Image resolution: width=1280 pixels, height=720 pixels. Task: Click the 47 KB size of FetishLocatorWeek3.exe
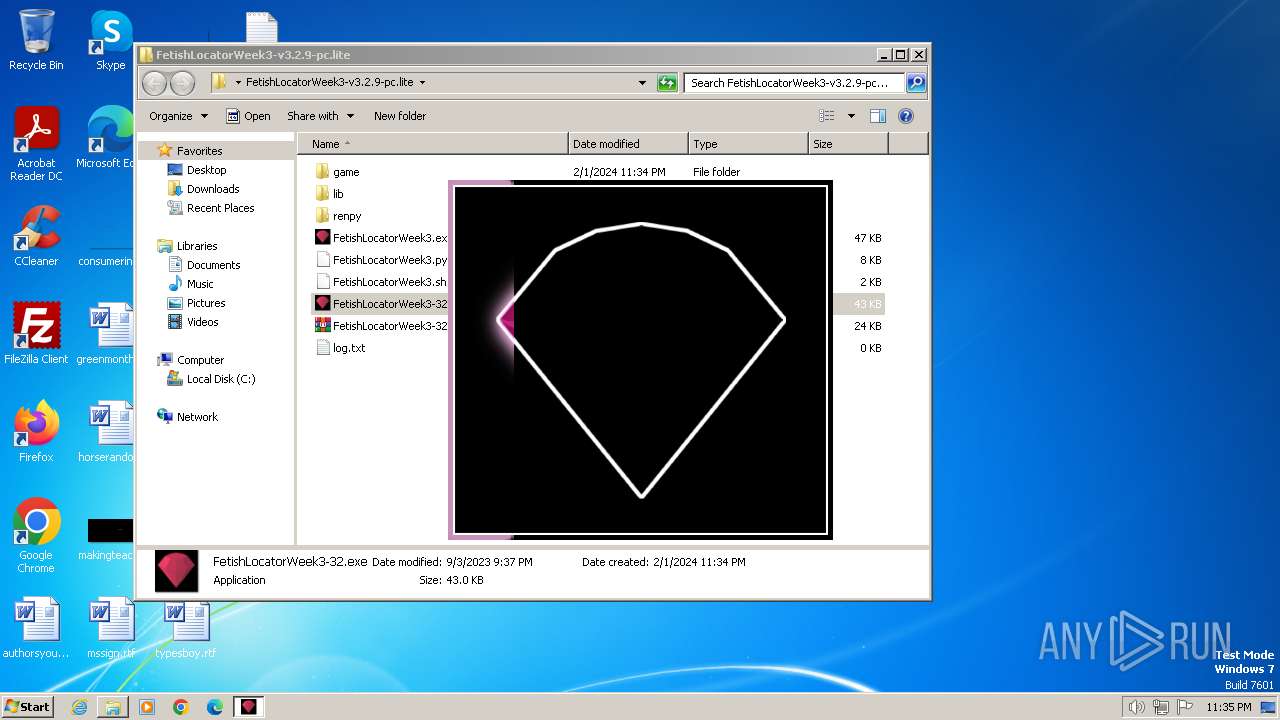pos(868,238)
